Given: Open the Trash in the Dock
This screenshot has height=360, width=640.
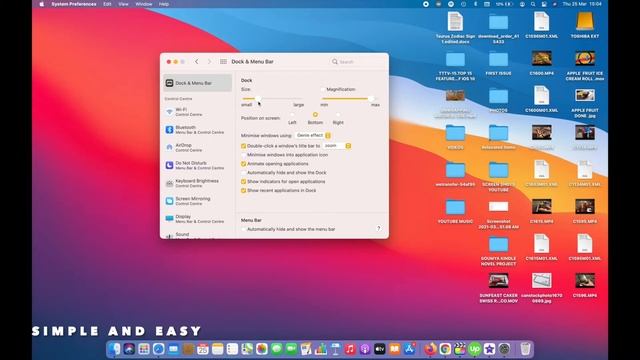Looking at the screenshot, I should [525, 349].
